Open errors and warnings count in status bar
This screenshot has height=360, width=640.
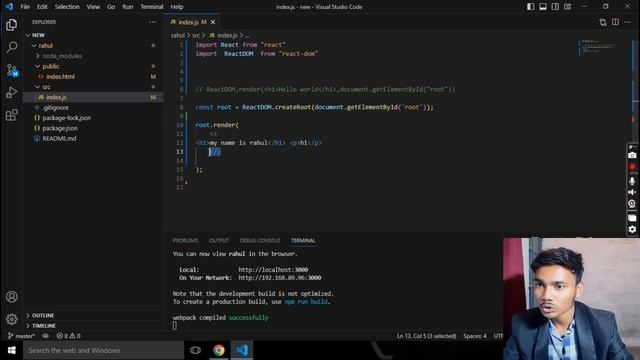pyautogui.click(x=69, y=336)
